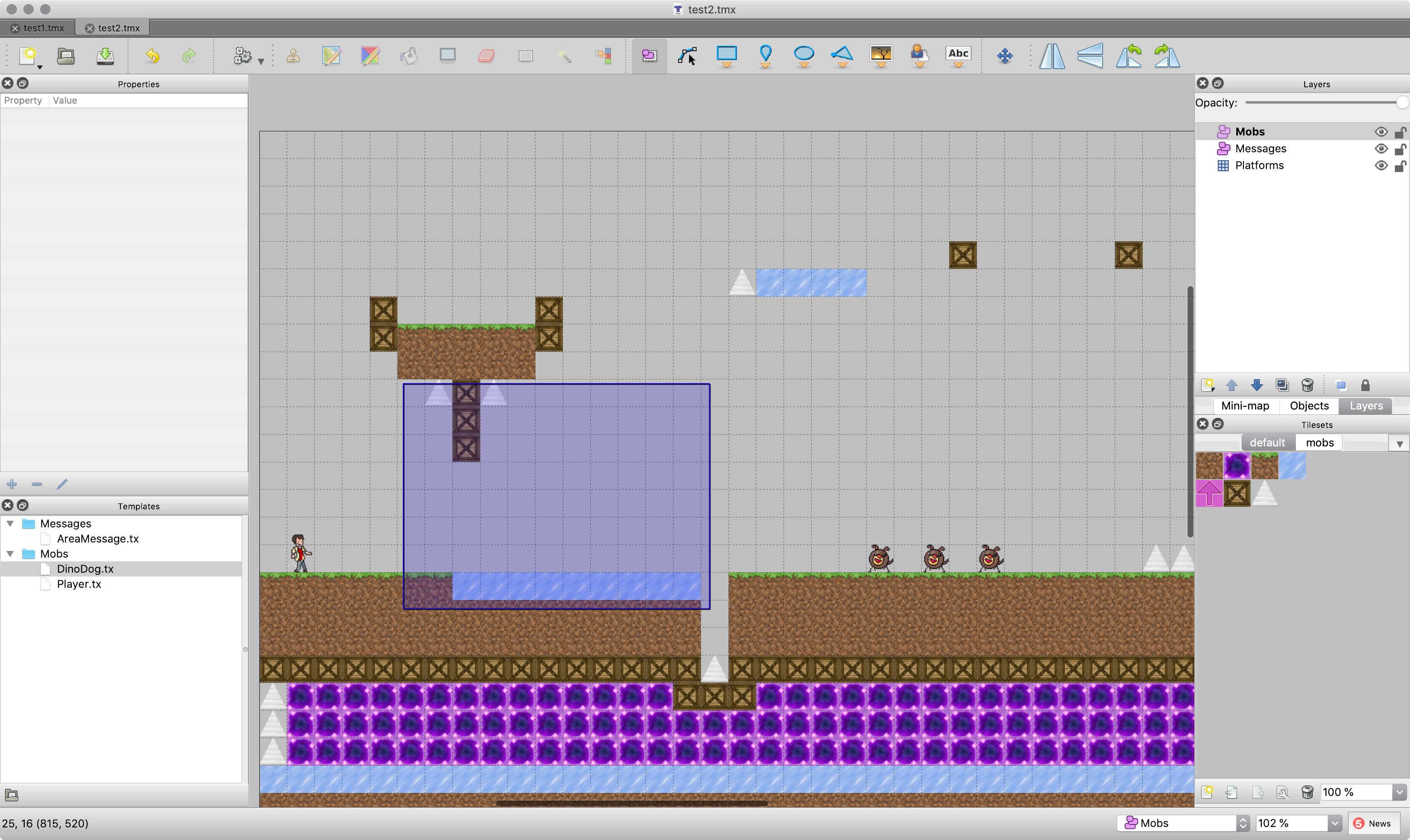Remove the selected layer
This screenshot has width=1410, height=840.
(x=1307, y=386)
